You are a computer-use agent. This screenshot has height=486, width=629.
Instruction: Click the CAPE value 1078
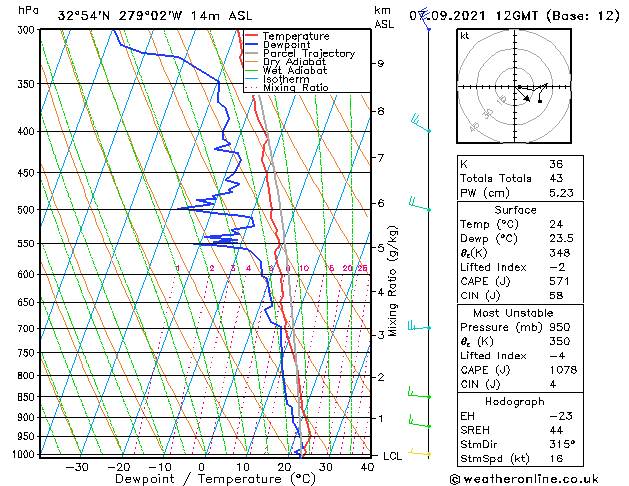click(x=562, y=370)
